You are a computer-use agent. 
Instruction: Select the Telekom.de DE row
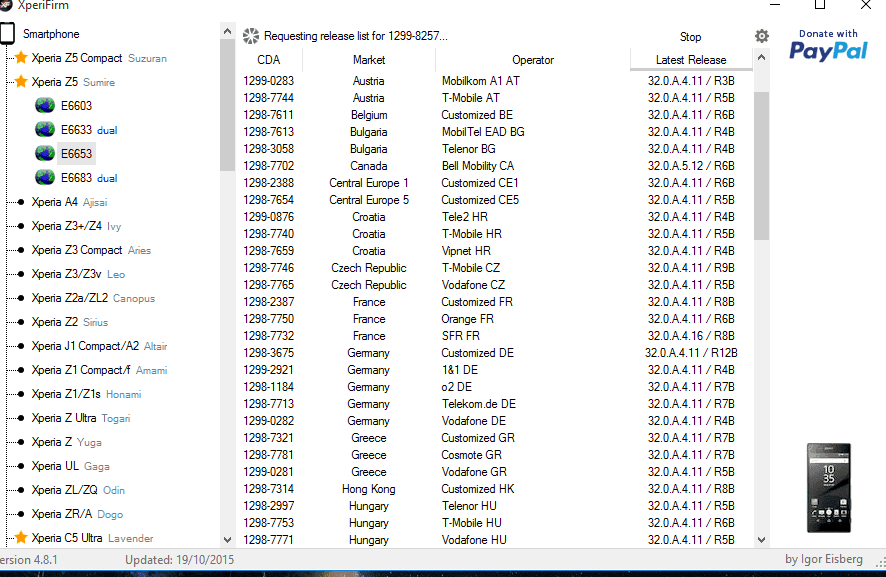(x=494, y=404)
